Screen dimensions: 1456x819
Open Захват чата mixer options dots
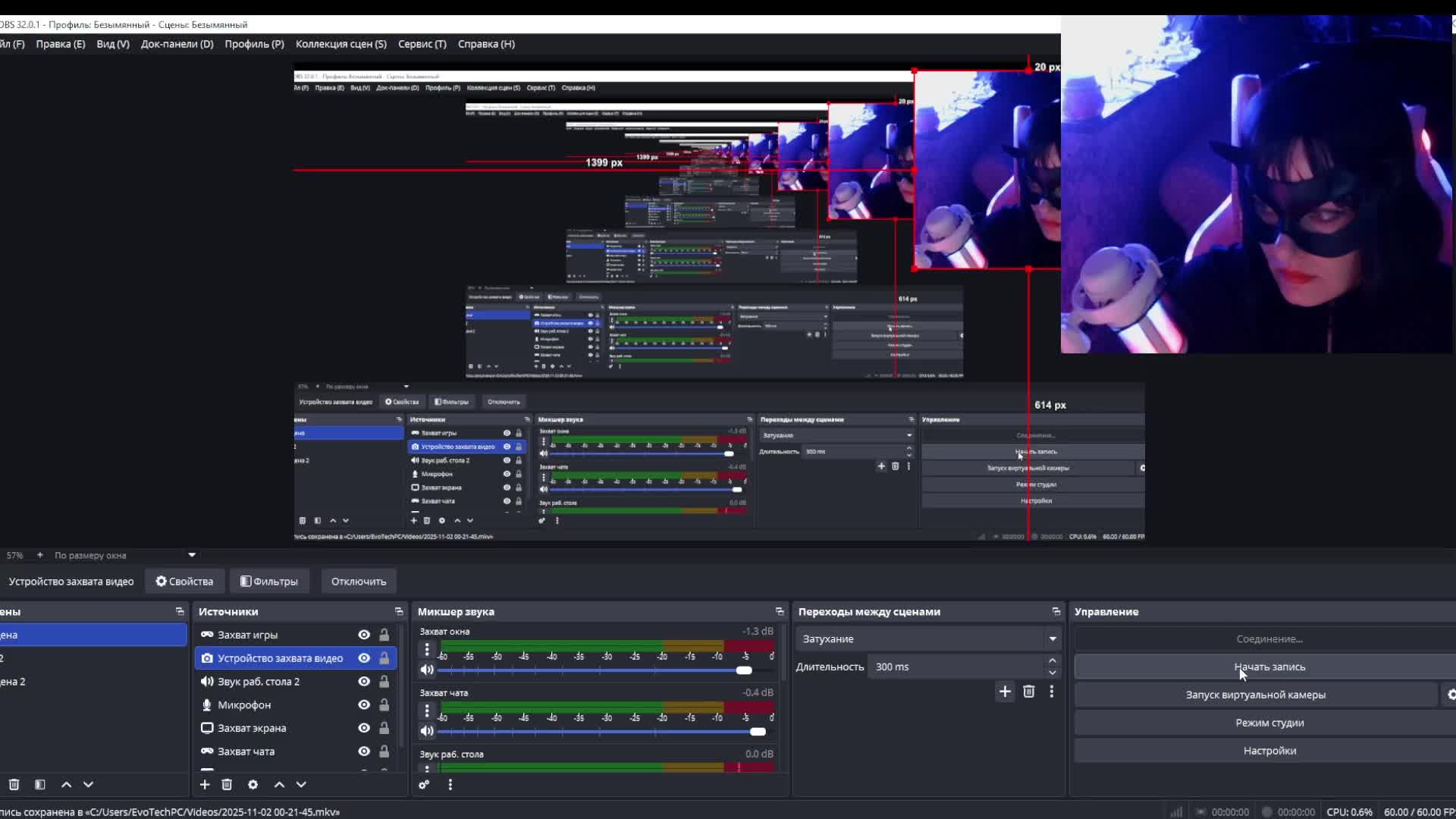coord(427,711)
